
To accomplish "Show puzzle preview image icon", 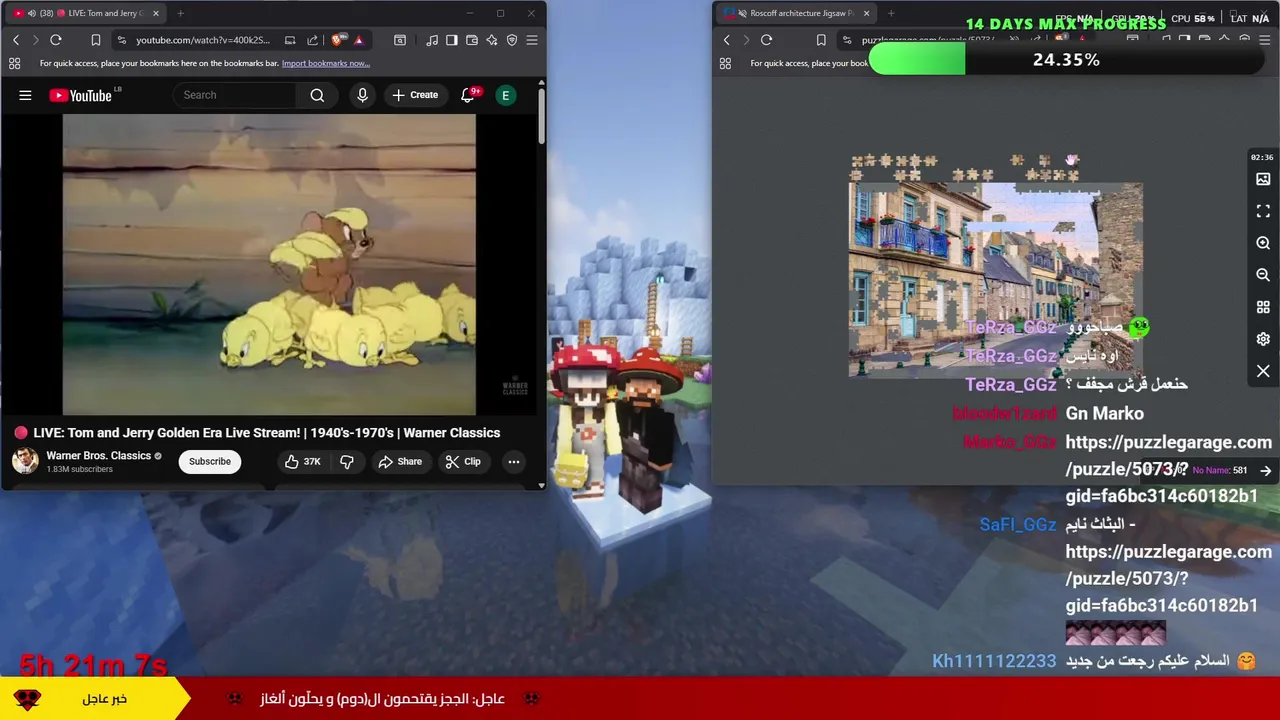I will pyautogui.click(x=1263, y=179).
